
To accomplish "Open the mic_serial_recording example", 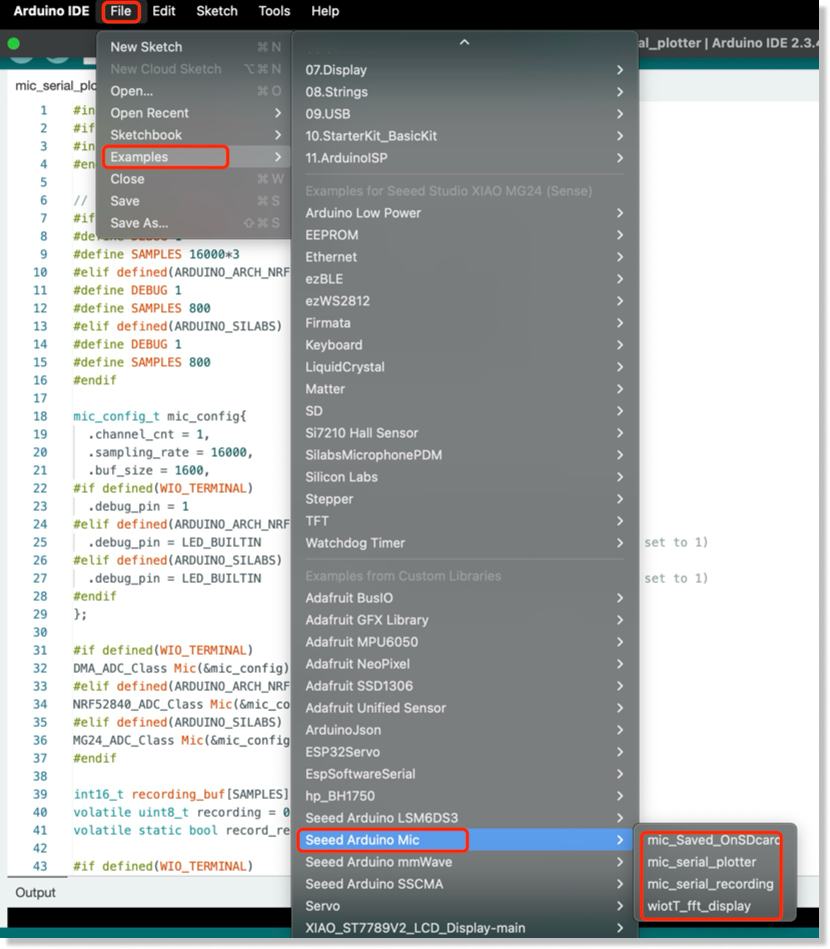I will pos(714,884).
